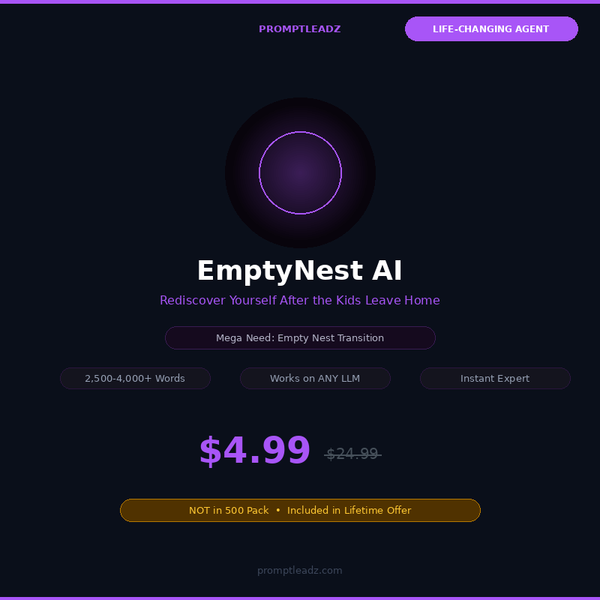
Task: Click the LIFE-CHANGING AGENT badge
Action: [491, 29]
